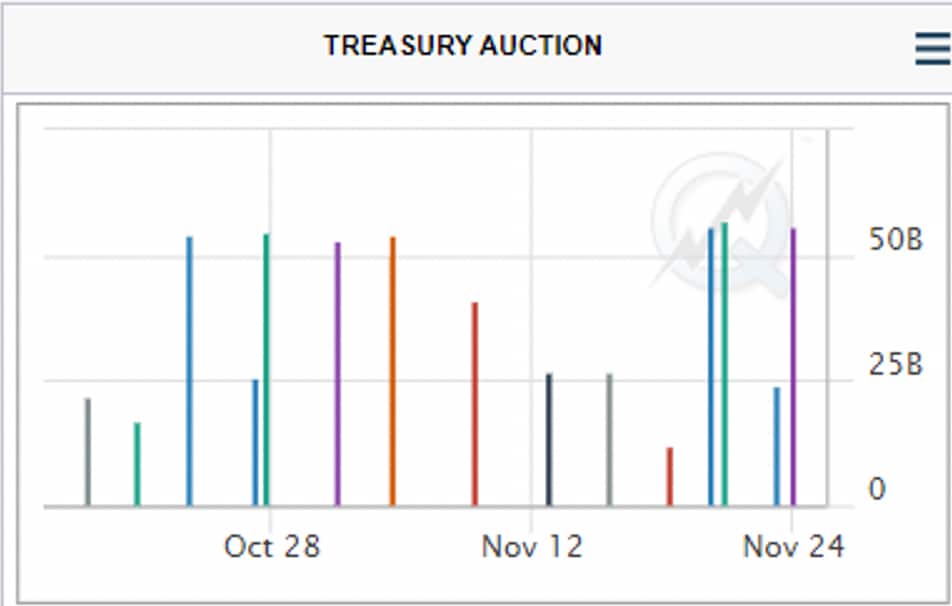Click the Nov 12 date axis label
Viewport: 952px width, 606px height.
(531, 546)
